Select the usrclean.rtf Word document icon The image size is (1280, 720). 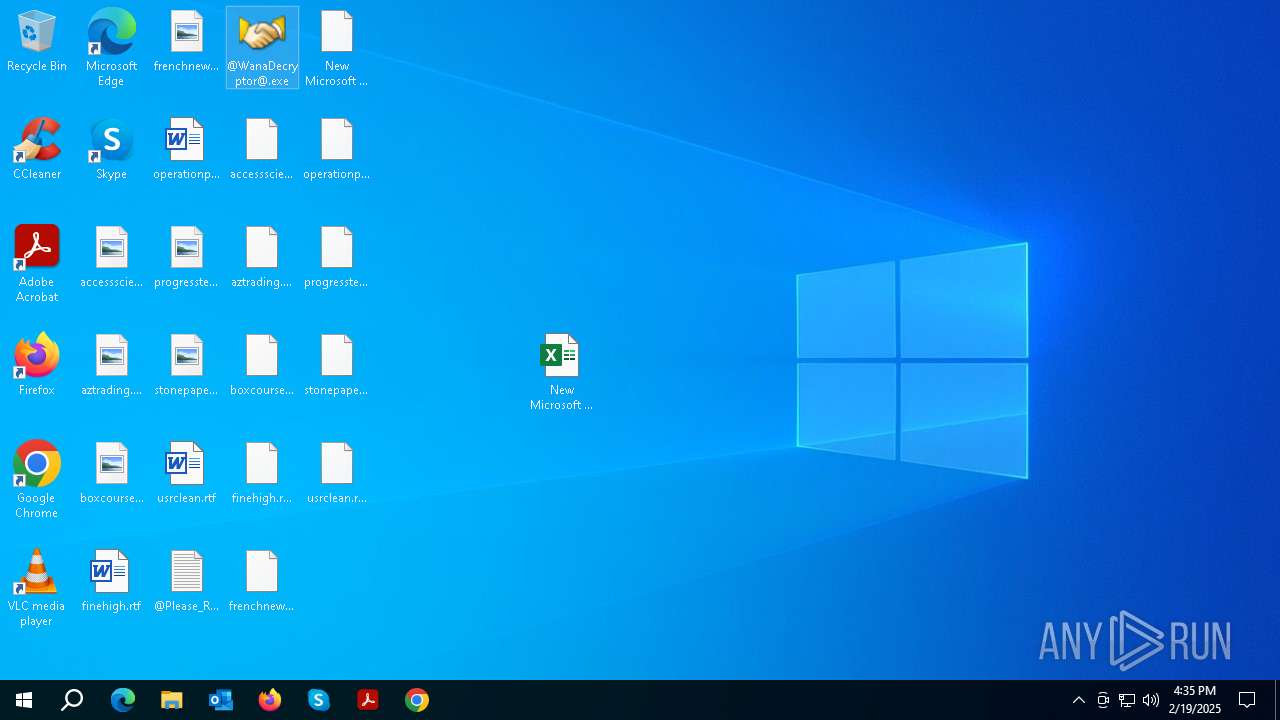[x=186, y=475]
